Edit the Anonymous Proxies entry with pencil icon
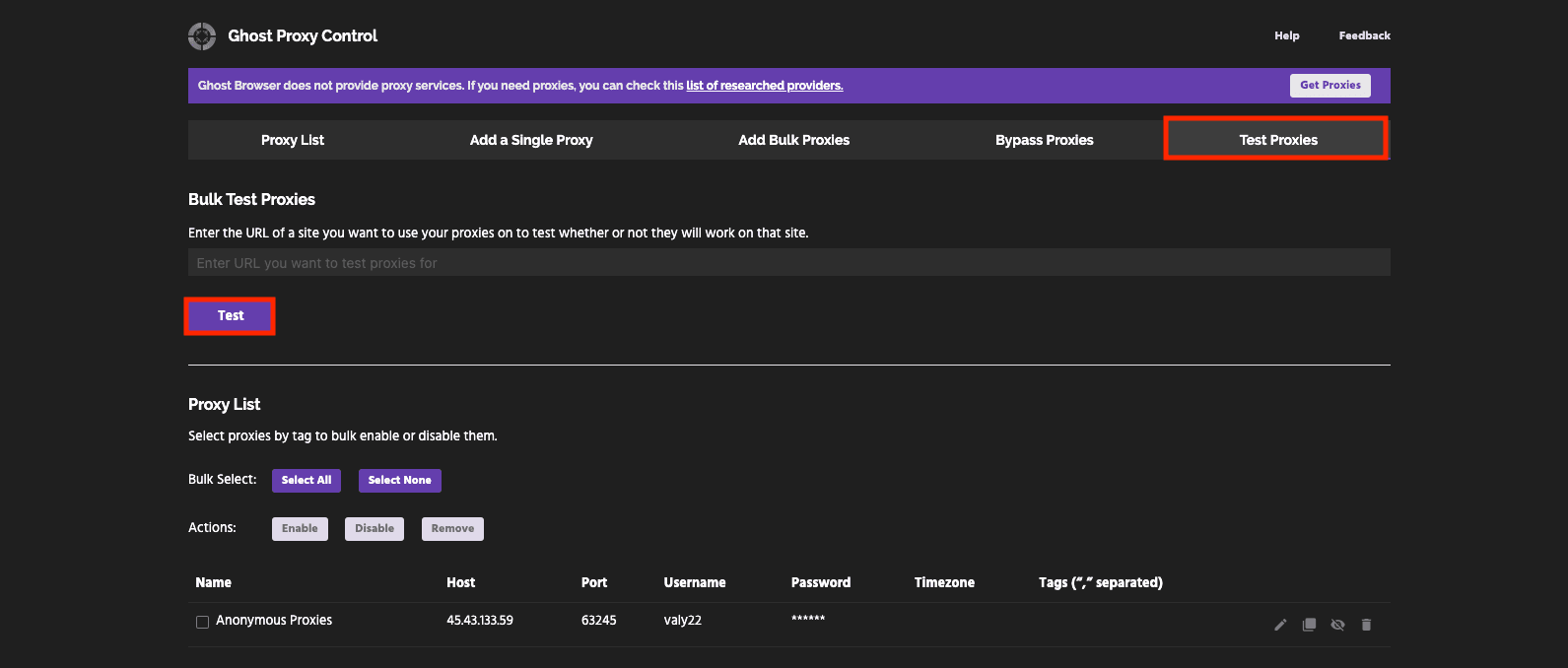 tap(1280, 625)
